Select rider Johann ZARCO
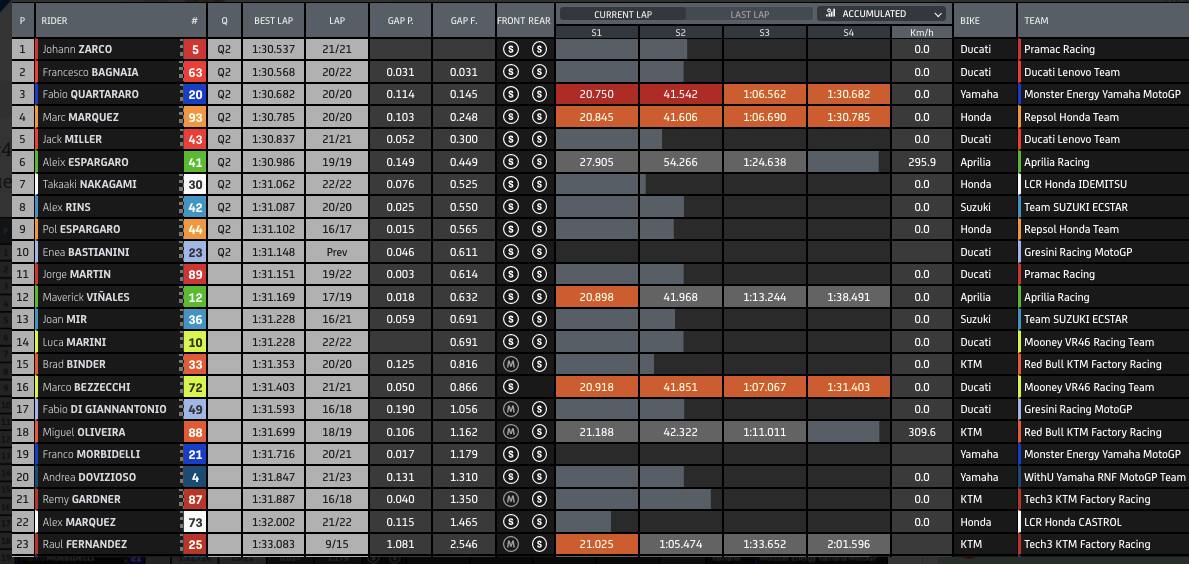Viewport: 1189px width, 564px height. [77, 49]
